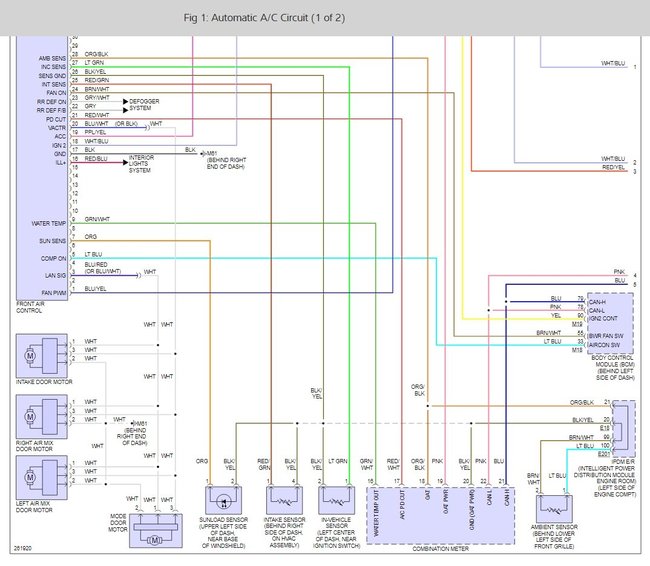This screenshot has width=650, height=566.
Task: Click the PPL/YEL wire label
Action: [95, 132]
